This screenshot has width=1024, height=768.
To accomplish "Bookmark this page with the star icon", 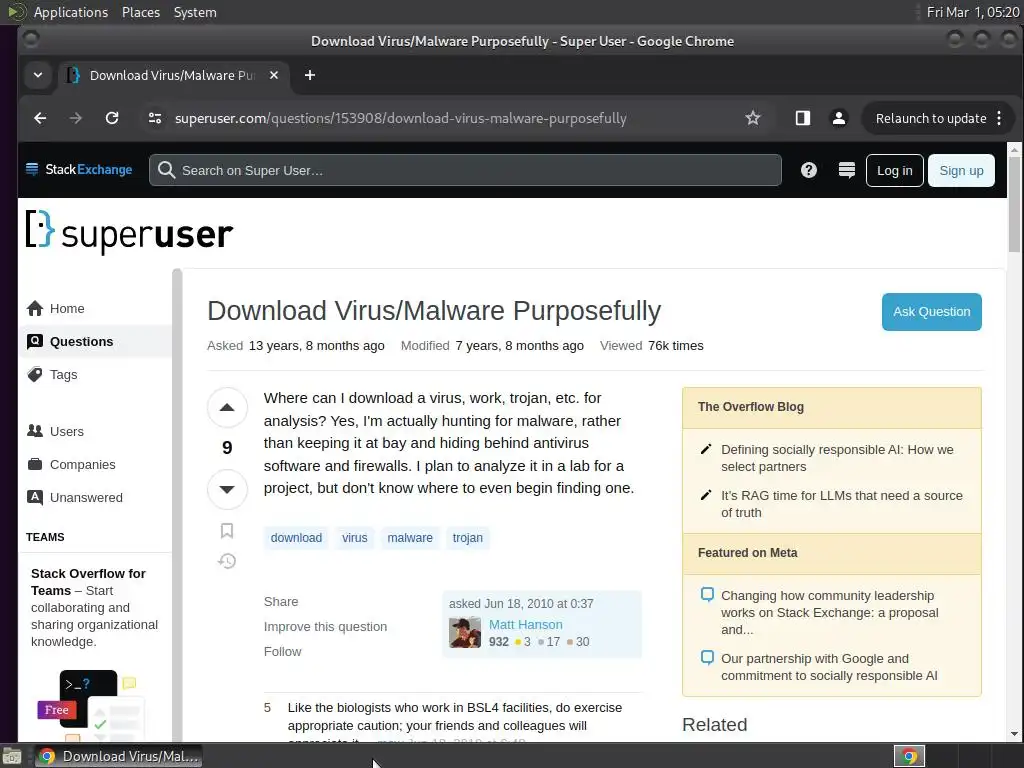I will (752, 118).
